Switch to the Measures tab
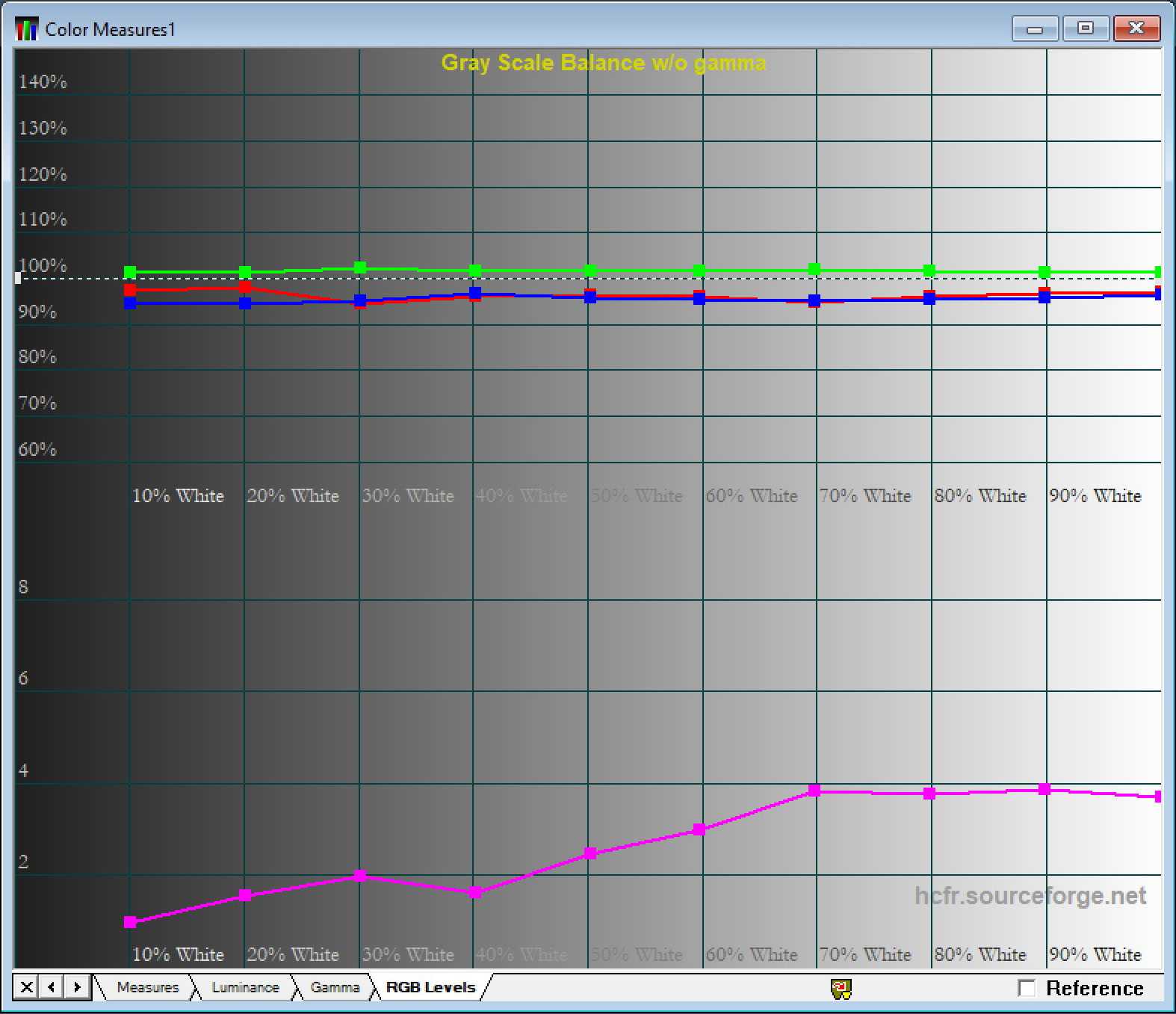This screenshot has height=1014, width=1176. coord(147,987)
